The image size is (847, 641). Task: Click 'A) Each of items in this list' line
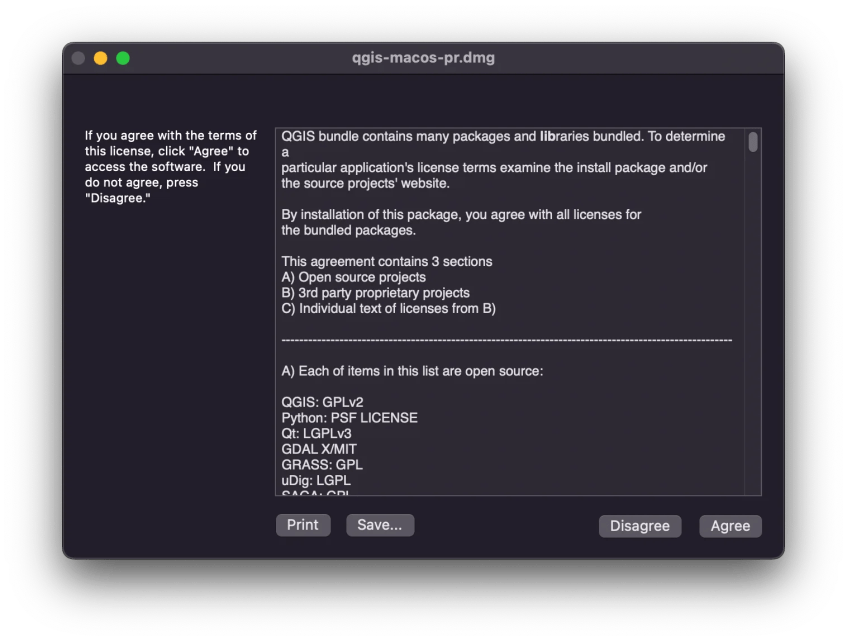pos(412,371)
